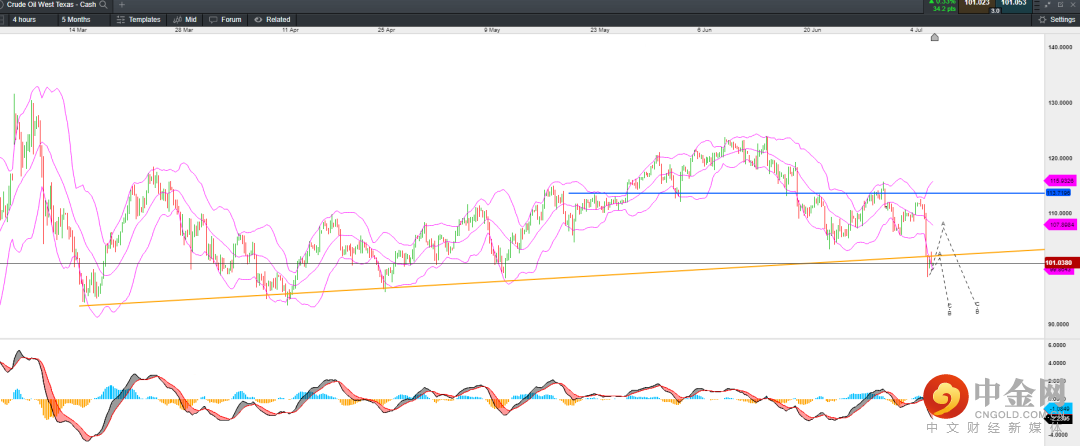
Task: Click the 6.0000 MACD axis label
Action: click(1057, 344)
